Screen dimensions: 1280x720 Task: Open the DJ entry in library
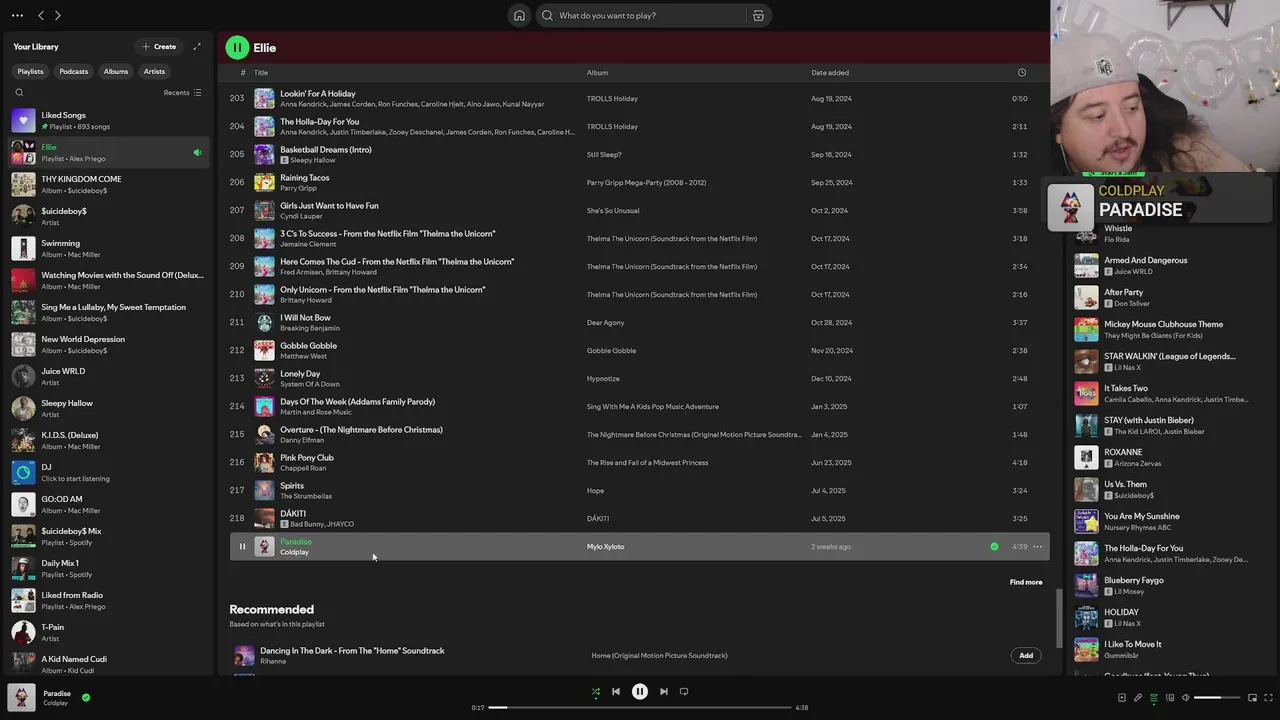click(108, 472)
